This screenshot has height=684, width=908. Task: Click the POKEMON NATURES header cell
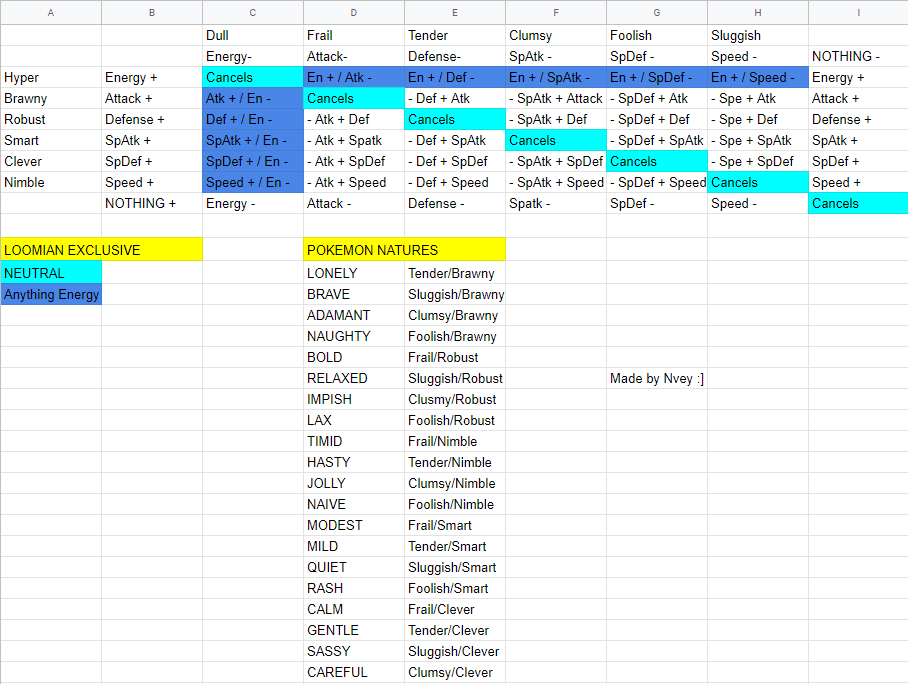(404, 250)
